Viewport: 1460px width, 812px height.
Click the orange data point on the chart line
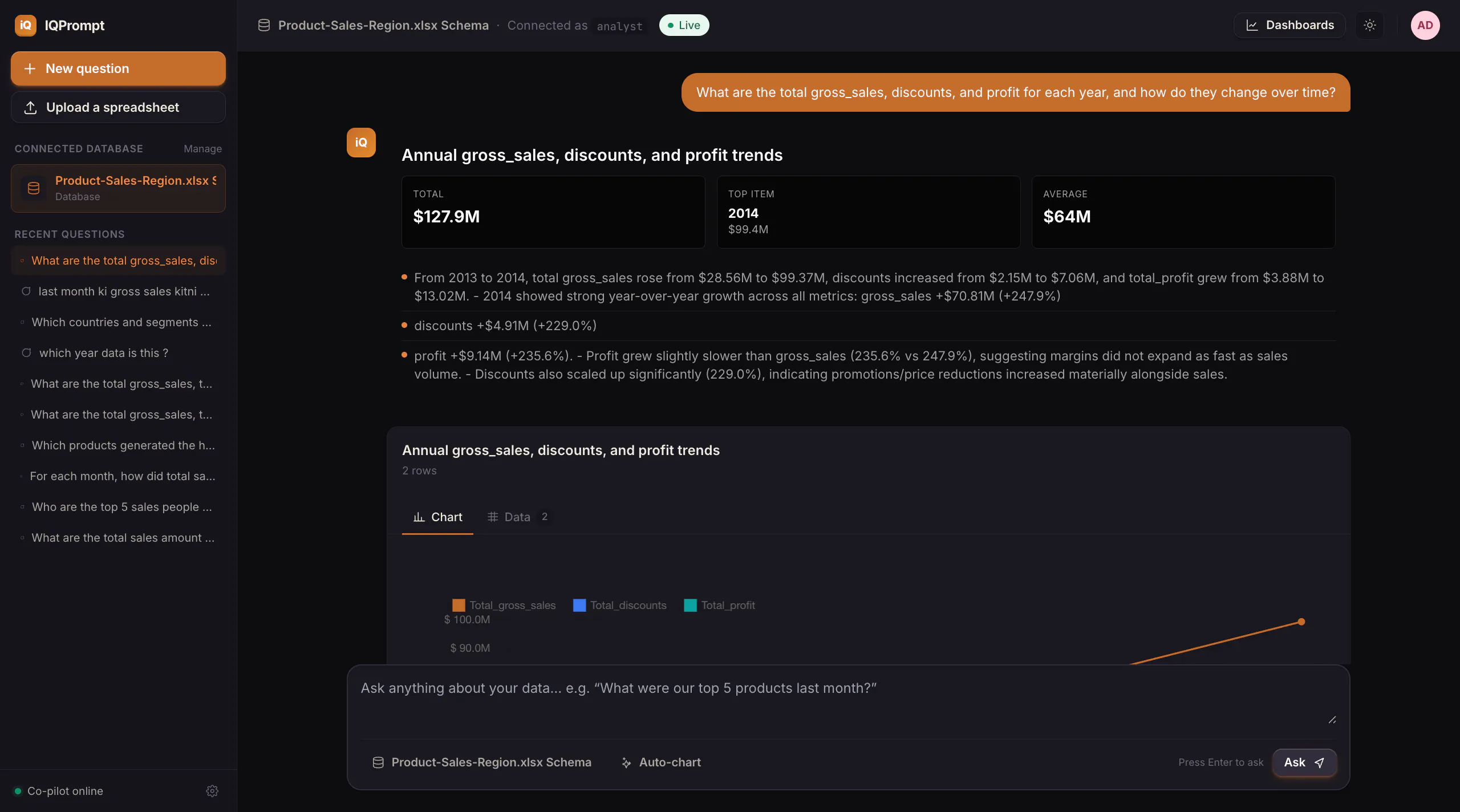[x=1301, y=622]
